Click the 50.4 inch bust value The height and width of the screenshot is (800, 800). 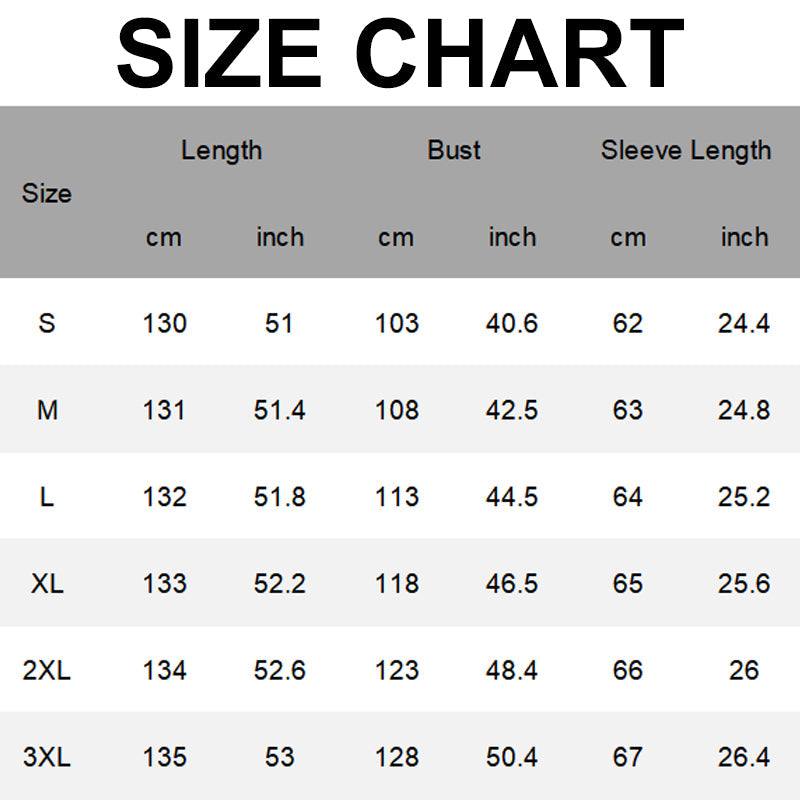[x=512, y=757]
